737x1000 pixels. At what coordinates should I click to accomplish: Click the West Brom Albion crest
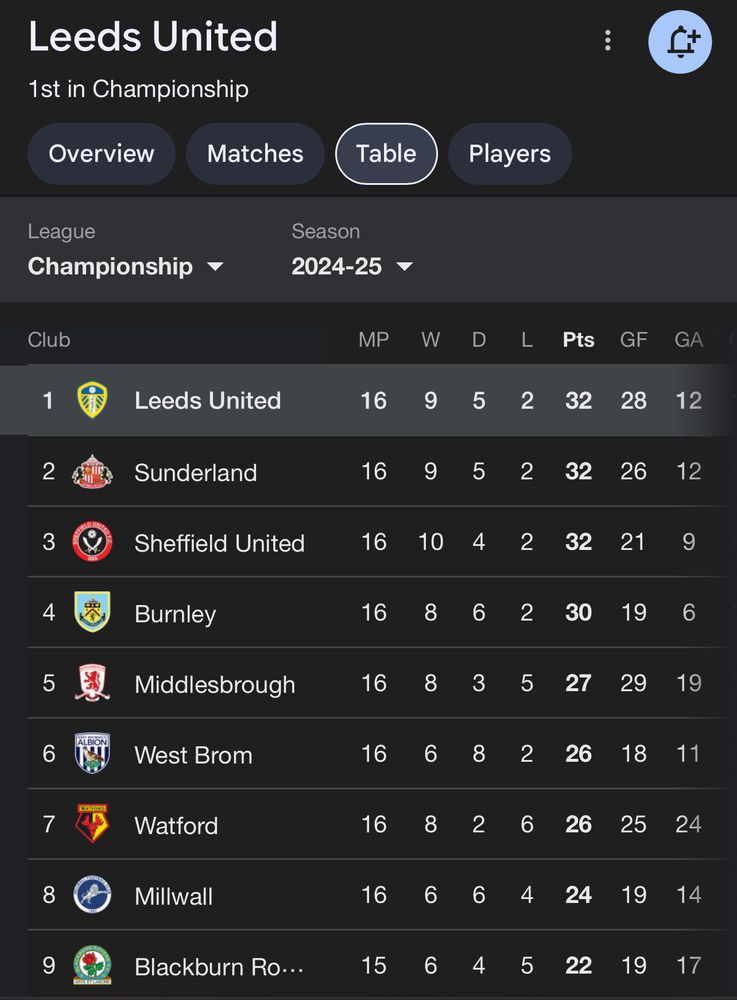[x=92, y=755]
